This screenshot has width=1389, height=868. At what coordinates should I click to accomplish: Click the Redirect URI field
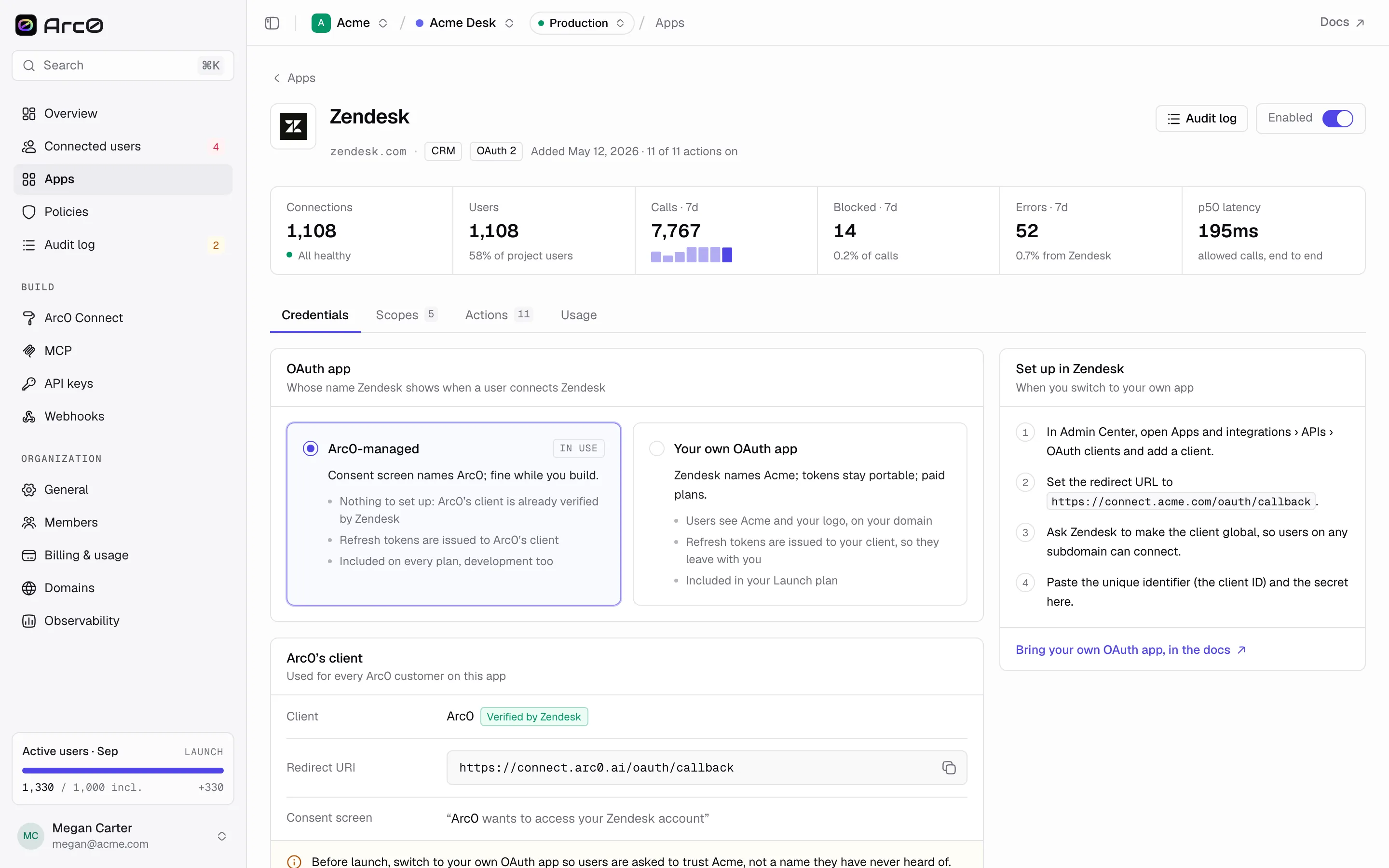(x=707, y=768)
